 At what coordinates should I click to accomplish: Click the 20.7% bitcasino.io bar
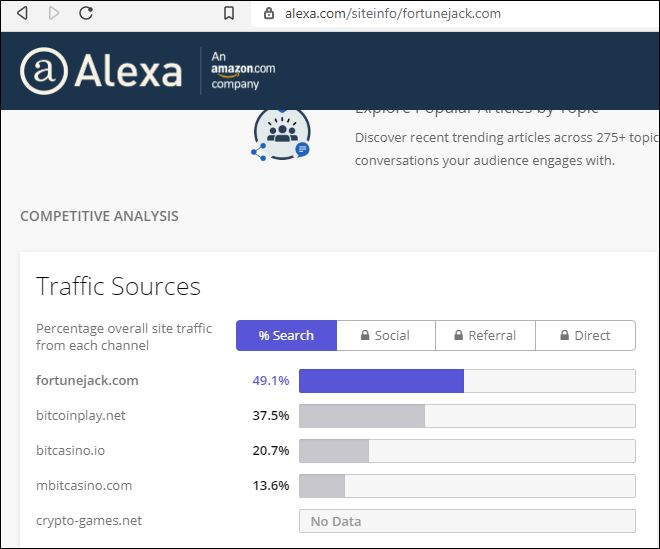(467, 451)
